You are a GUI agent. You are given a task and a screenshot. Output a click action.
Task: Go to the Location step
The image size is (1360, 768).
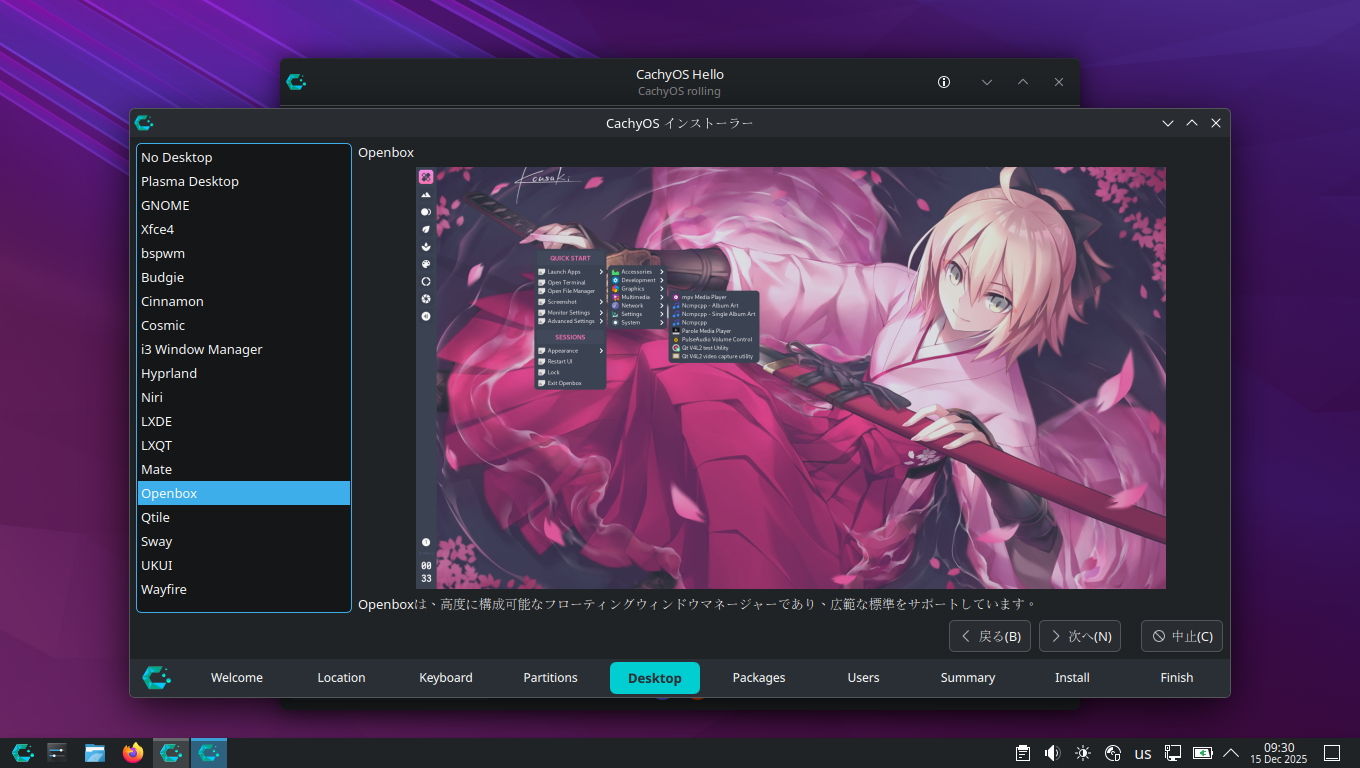pyautogui.click(x=342, y=678)
